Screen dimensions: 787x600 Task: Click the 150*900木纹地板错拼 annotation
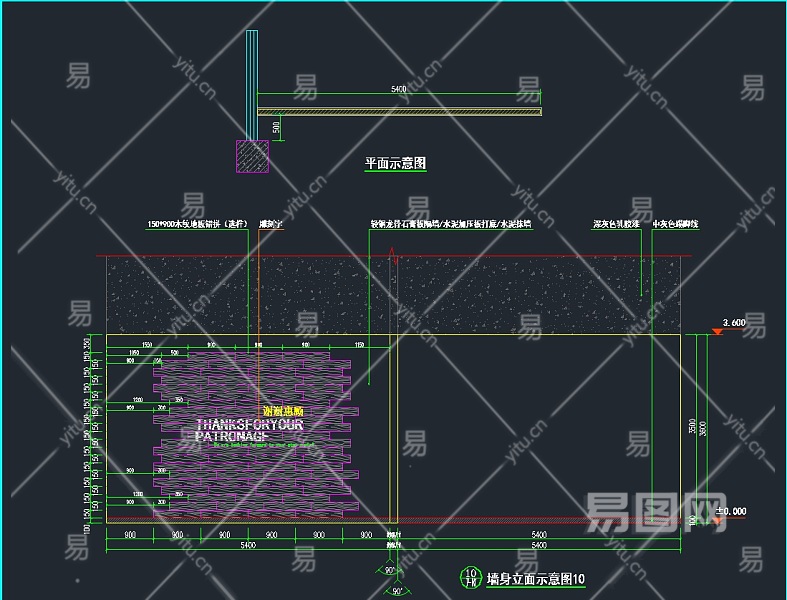coord(198,224)
